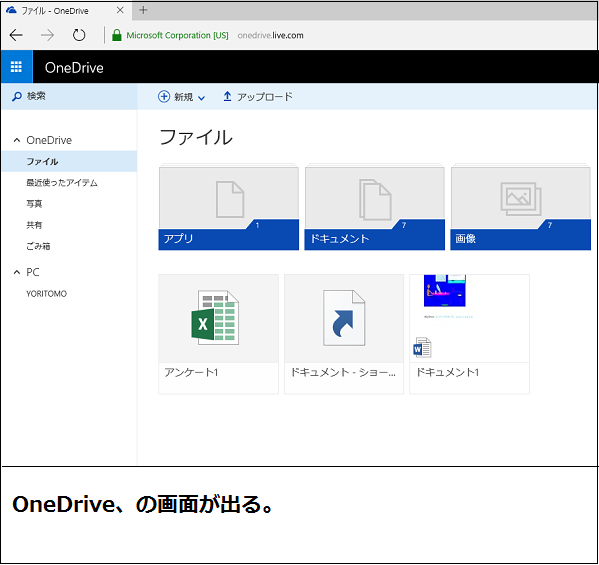Click the search magnifier icon
599x565 pixels.
coord(16,96)
